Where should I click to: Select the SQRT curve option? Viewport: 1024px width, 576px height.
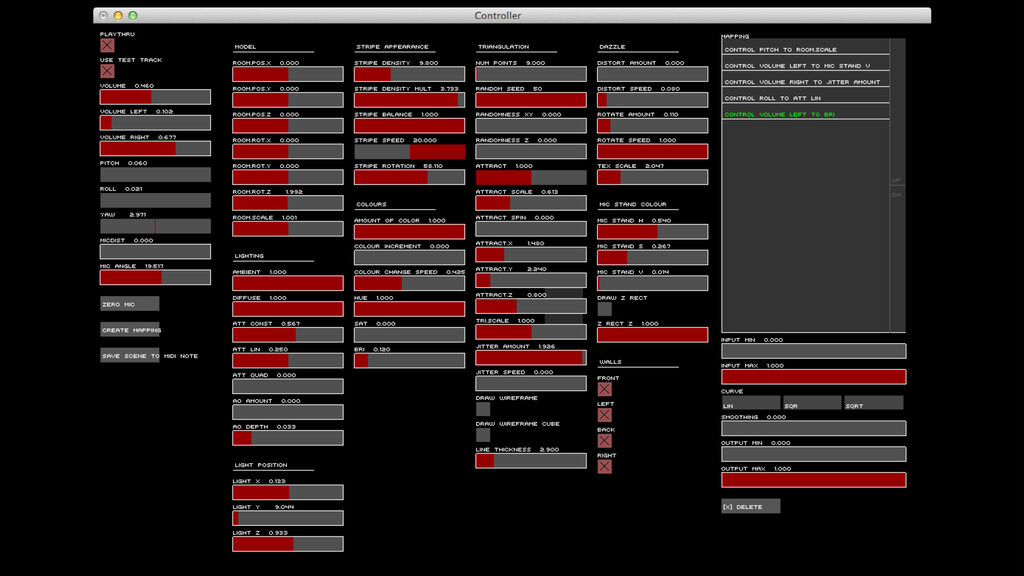[873, 403]
